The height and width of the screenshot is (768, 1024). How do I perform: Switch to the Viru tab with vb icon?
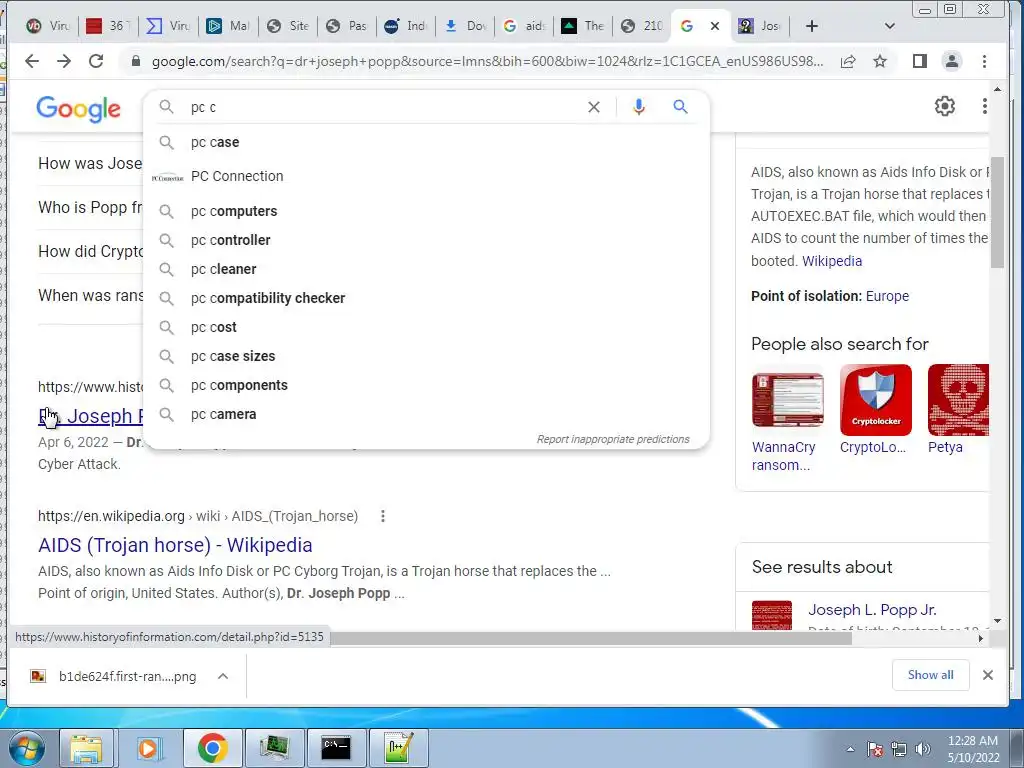click(48, 26)
